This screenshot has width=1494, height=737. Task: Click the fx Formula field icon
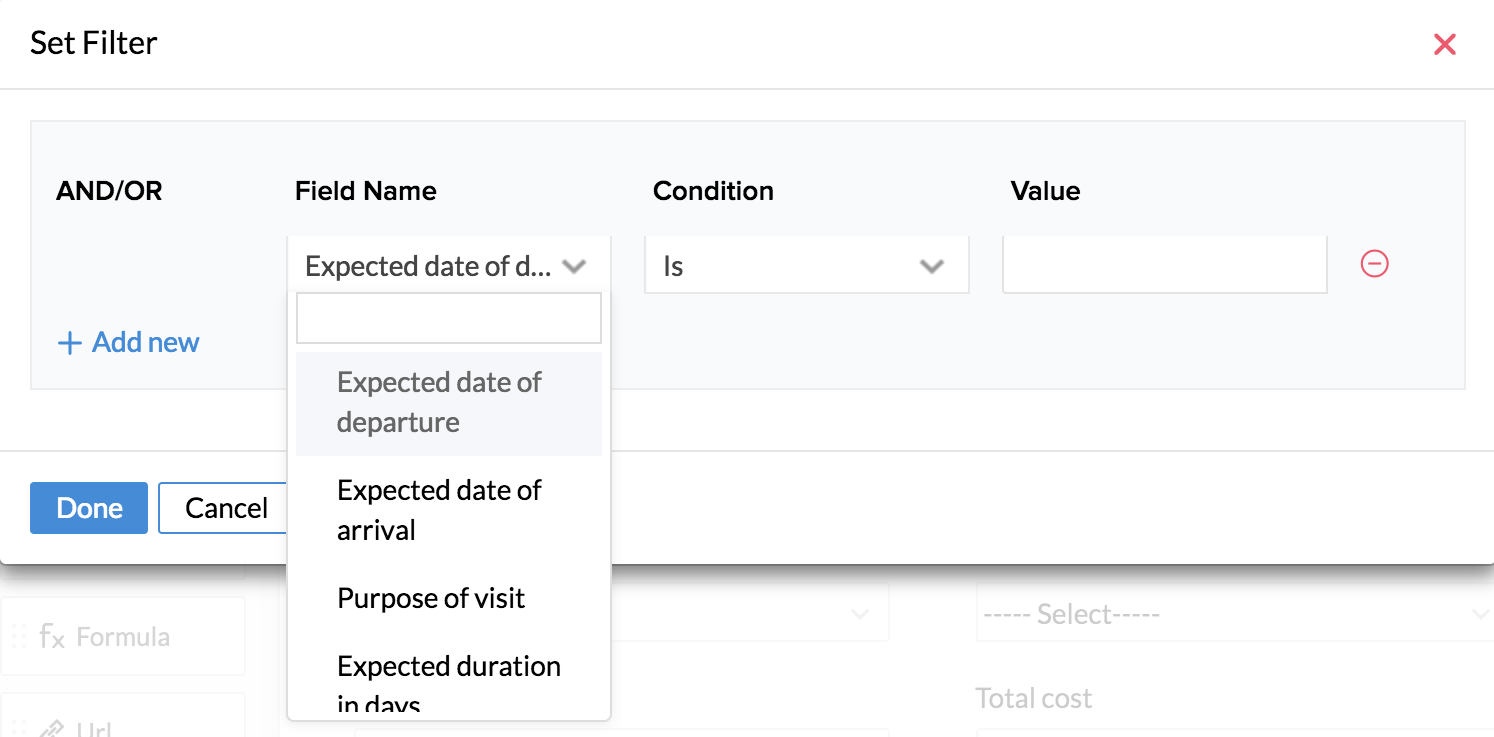coord(52,637)
